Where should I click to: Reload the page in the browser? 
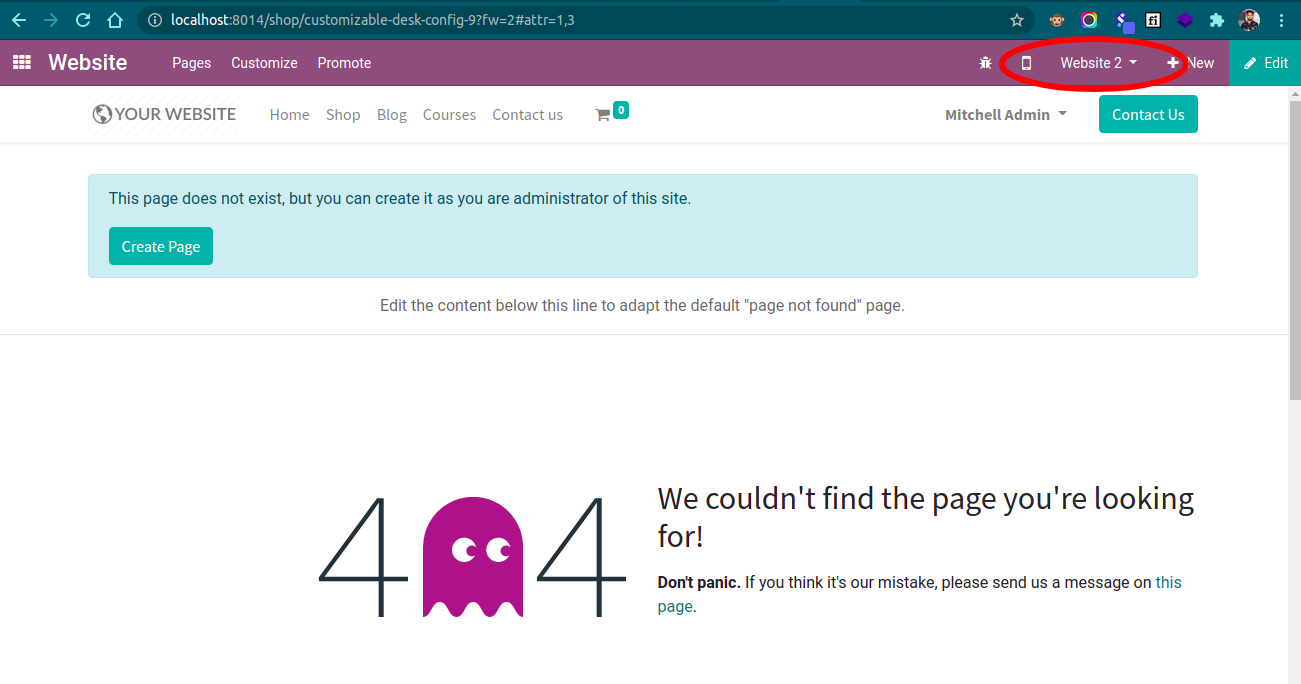[x=83, y=20]
